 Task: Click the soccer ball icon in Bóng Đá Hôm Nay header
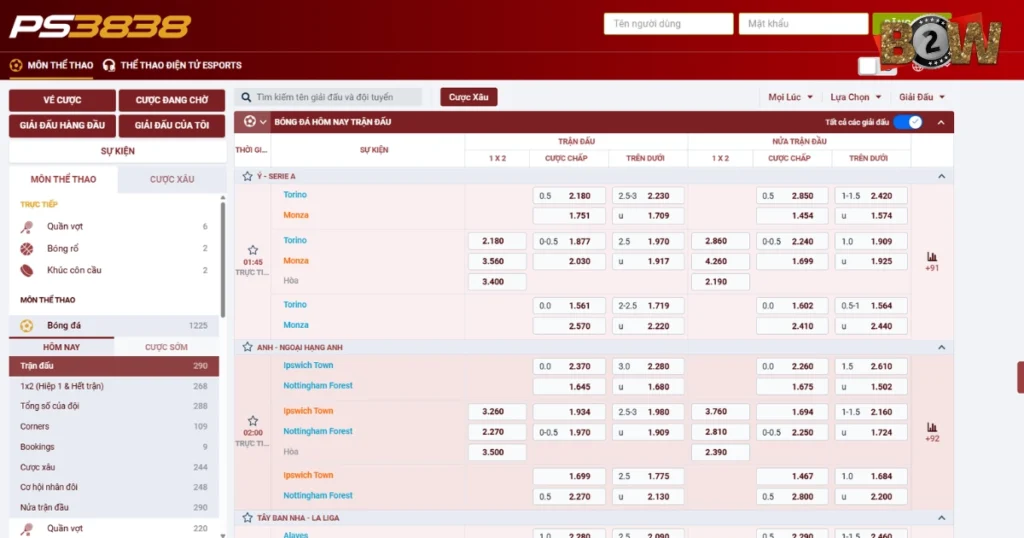249,121
